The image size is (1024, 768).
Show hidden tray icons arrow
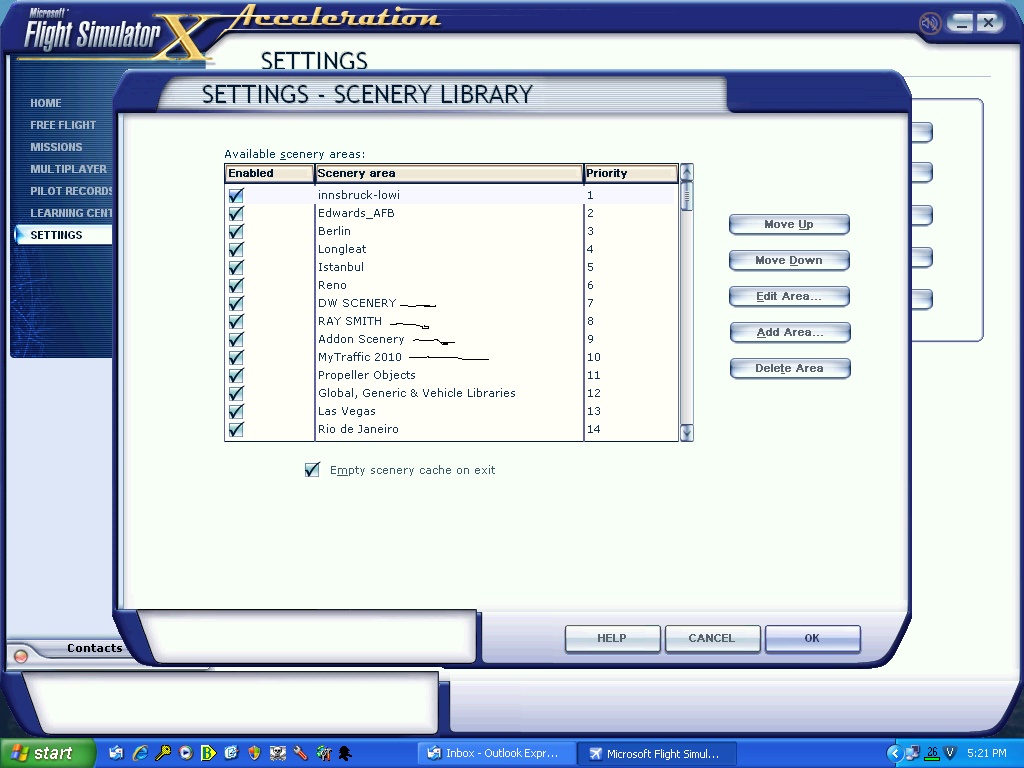click(894, 753)
